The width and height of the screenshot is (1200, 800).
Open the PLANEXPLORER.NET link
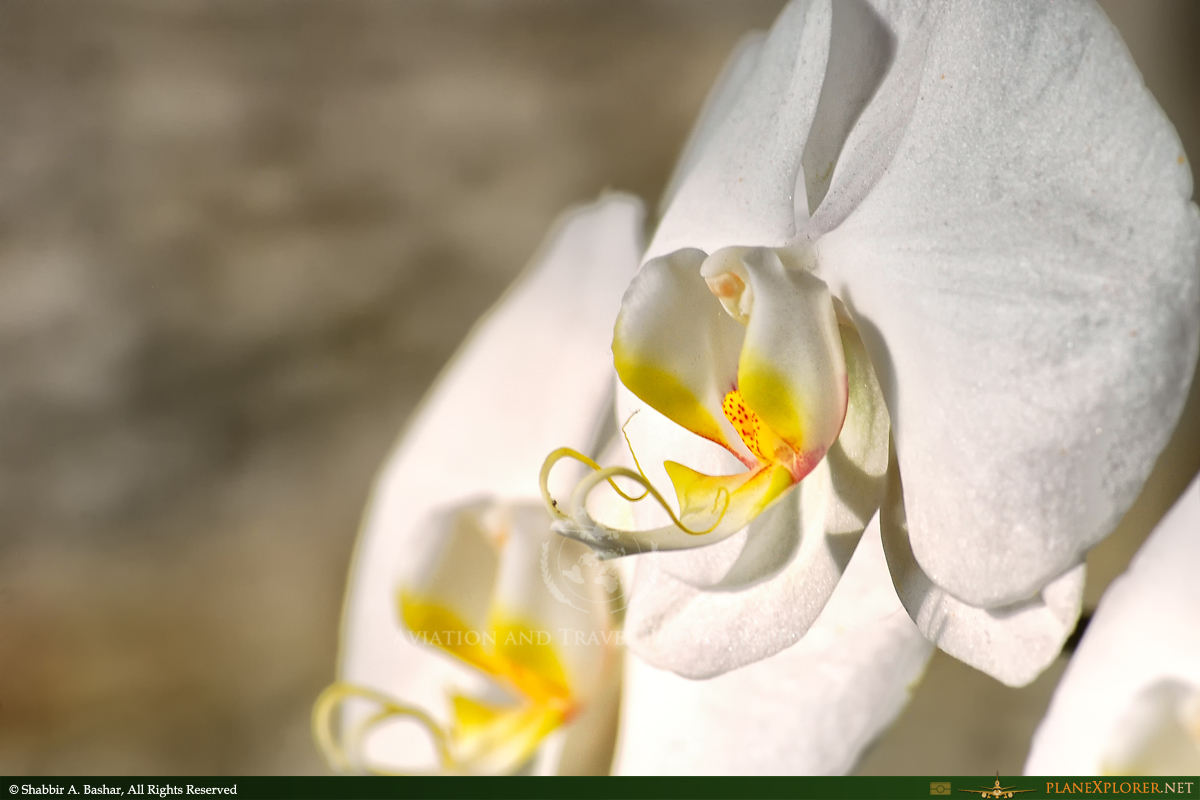[x=1119, y=788]
